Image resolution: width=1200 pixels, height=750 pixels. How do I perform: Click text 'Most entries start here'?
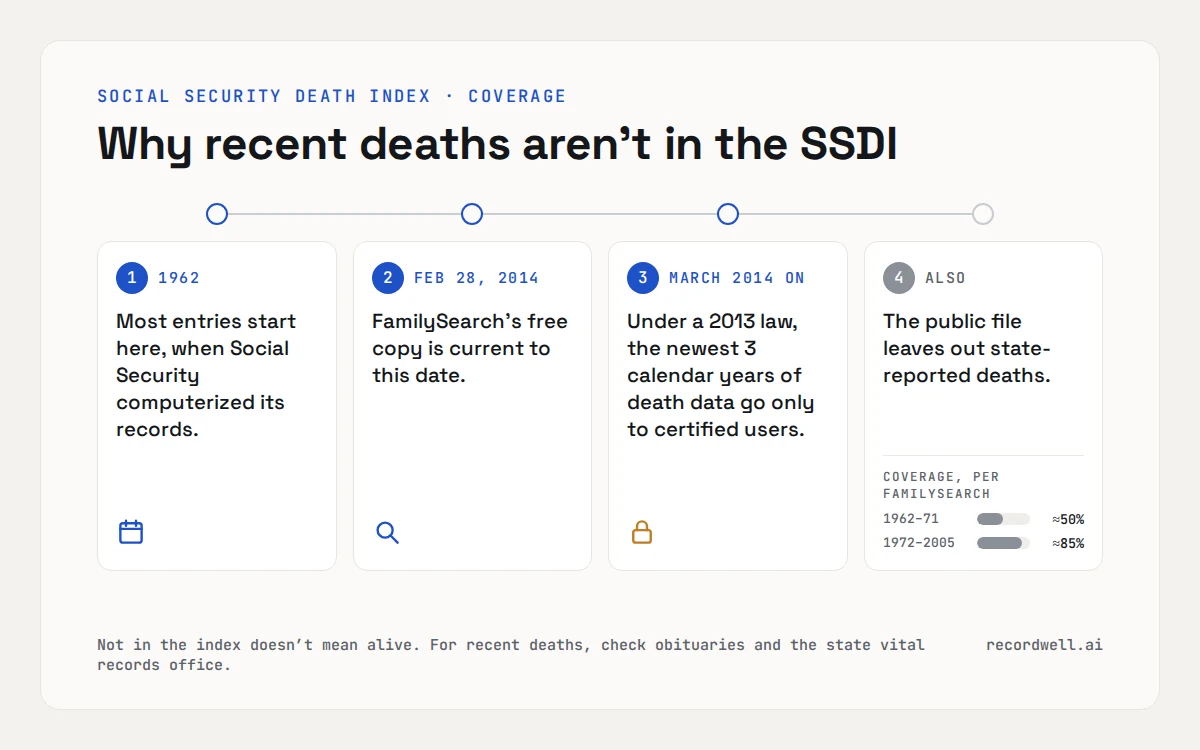click(206, 335)
